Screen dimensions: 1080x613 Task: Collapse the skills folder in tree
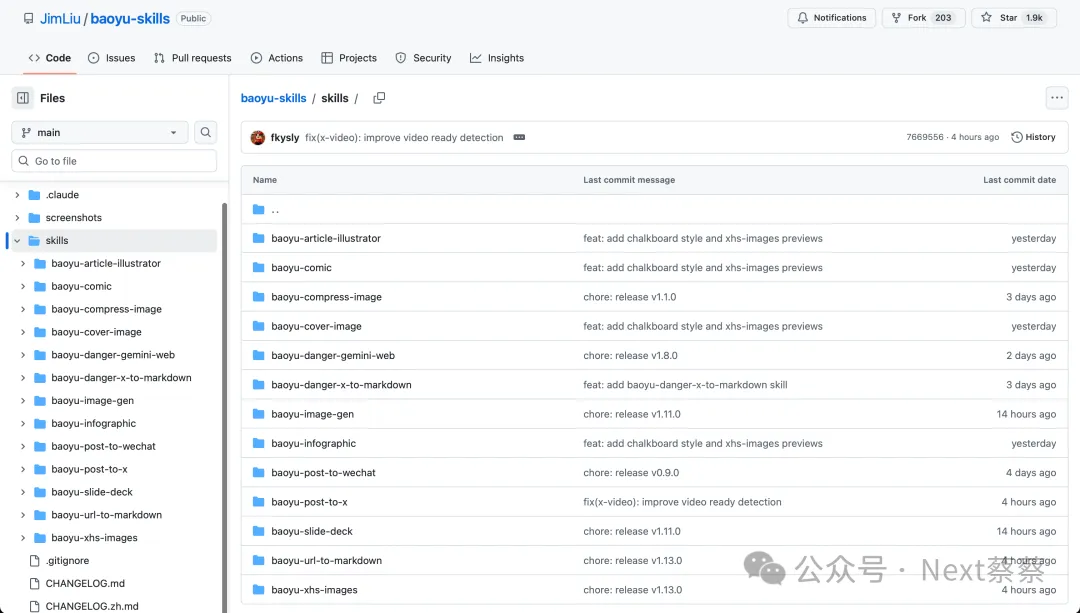(17, 241)
